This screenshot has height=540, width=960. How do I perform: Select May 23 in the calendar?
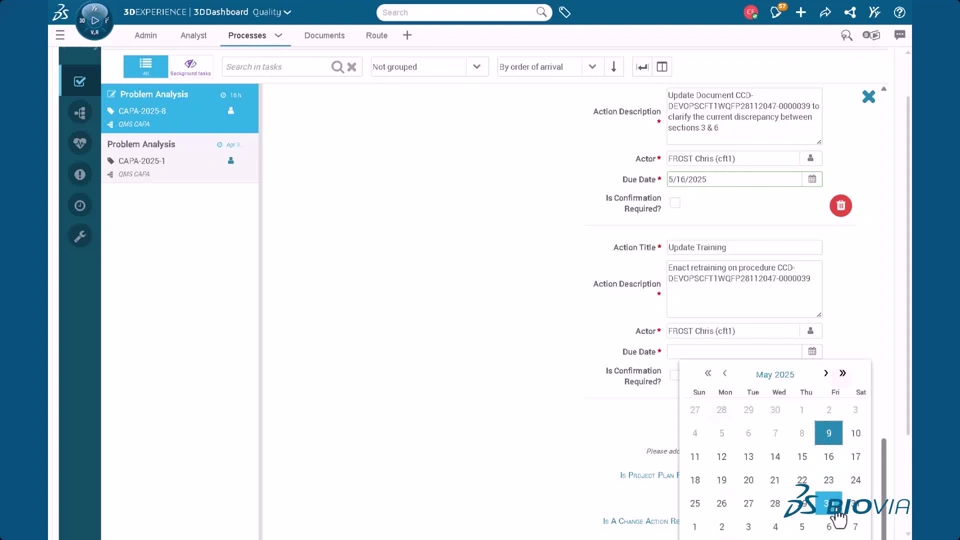coord(828,480)
